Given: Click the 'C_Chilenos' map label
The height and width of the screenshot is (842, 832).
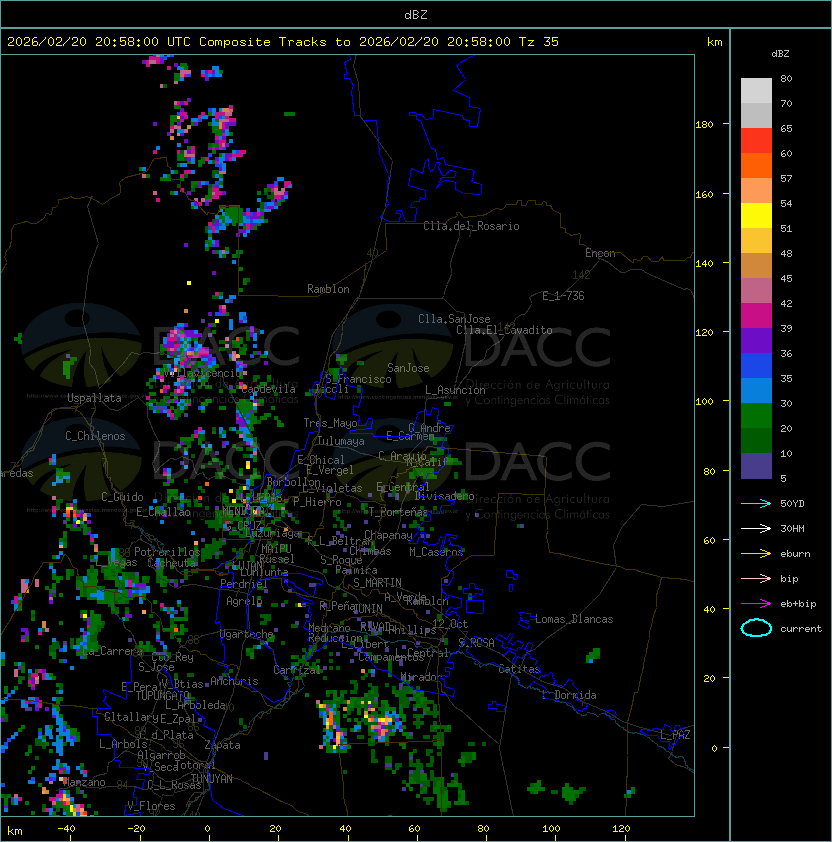Looking at the screenshot, I should pos(95,436).
